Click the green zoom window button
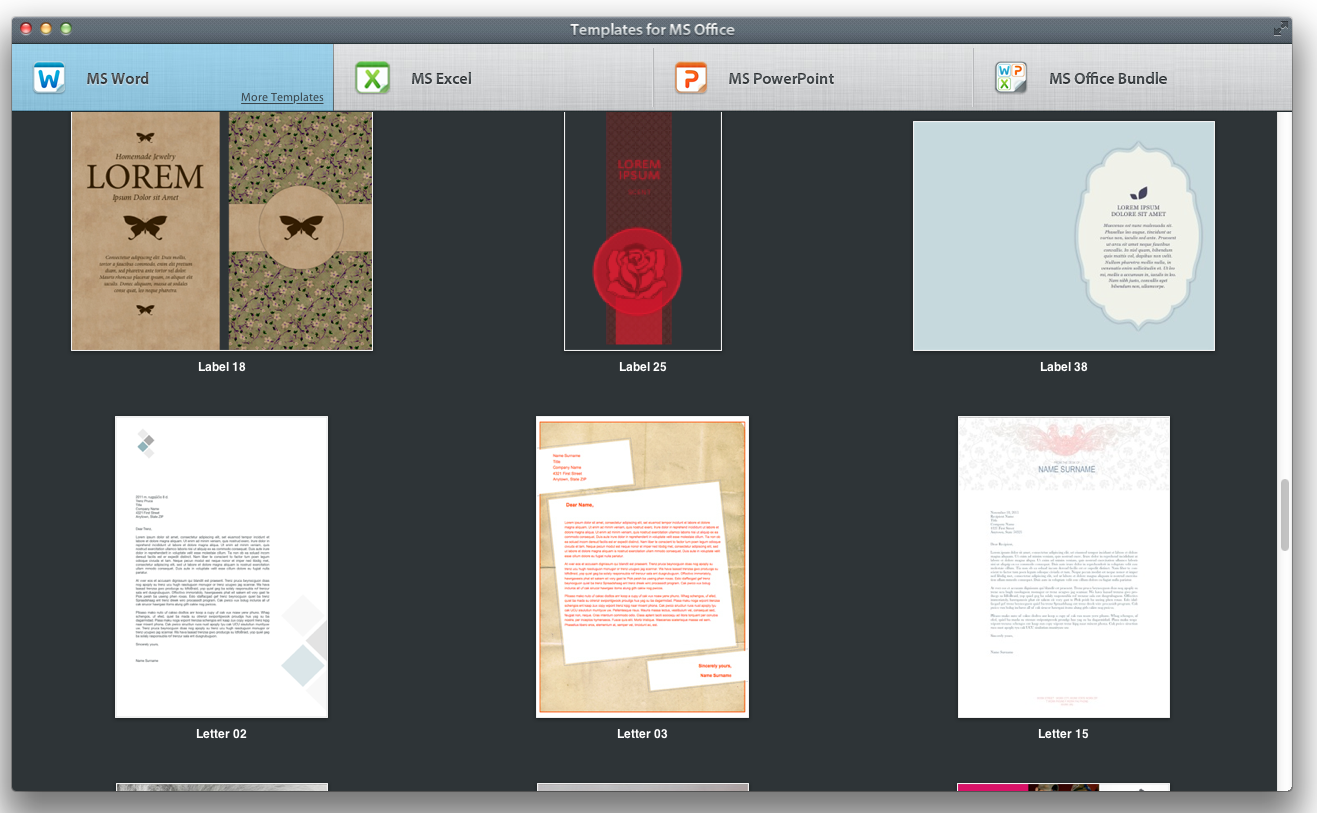The height and width of the screenshot is (813, 1317). pyautogui.click(x=66, y=30)
